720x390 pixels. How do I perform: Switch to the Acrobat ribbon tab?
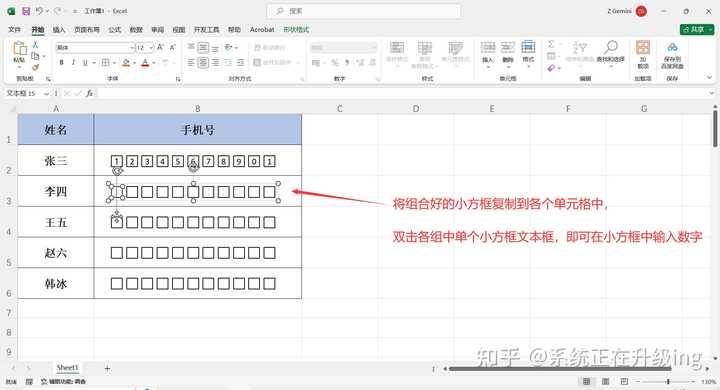(x=262, y=29)
